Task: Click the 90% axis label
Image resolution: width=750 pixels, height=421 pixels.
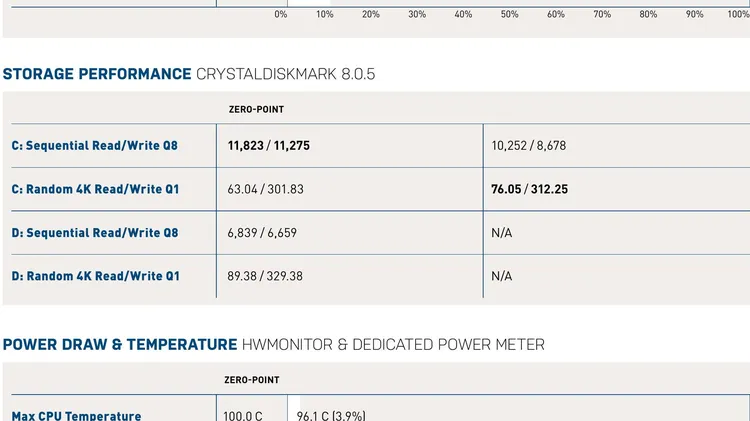Action: tap(695, 14)
